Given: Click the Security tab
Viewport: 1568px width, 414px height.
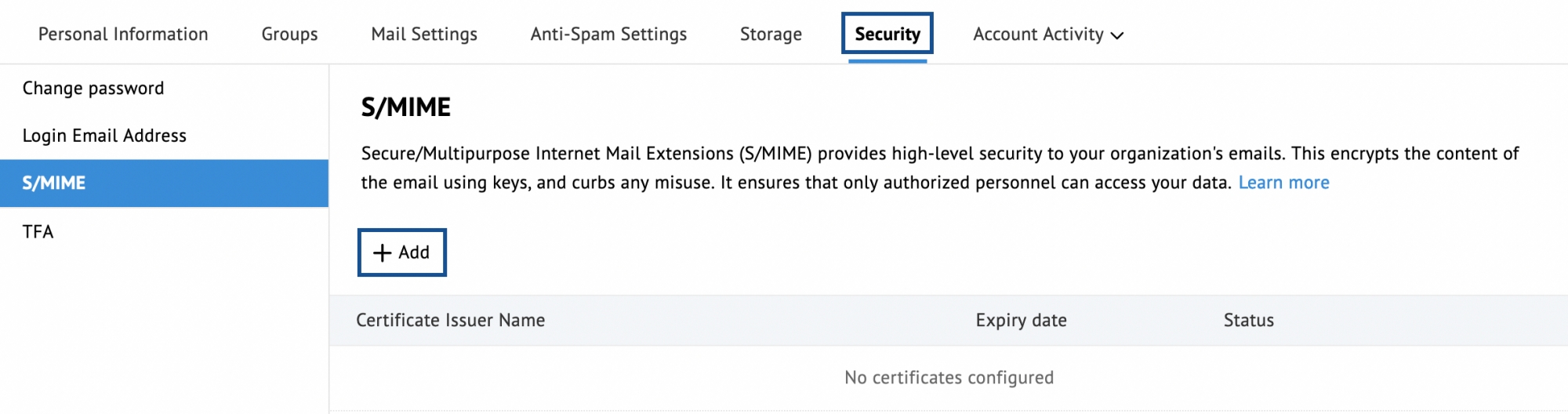Looking at the screenshot, I should tap(887, 34).
